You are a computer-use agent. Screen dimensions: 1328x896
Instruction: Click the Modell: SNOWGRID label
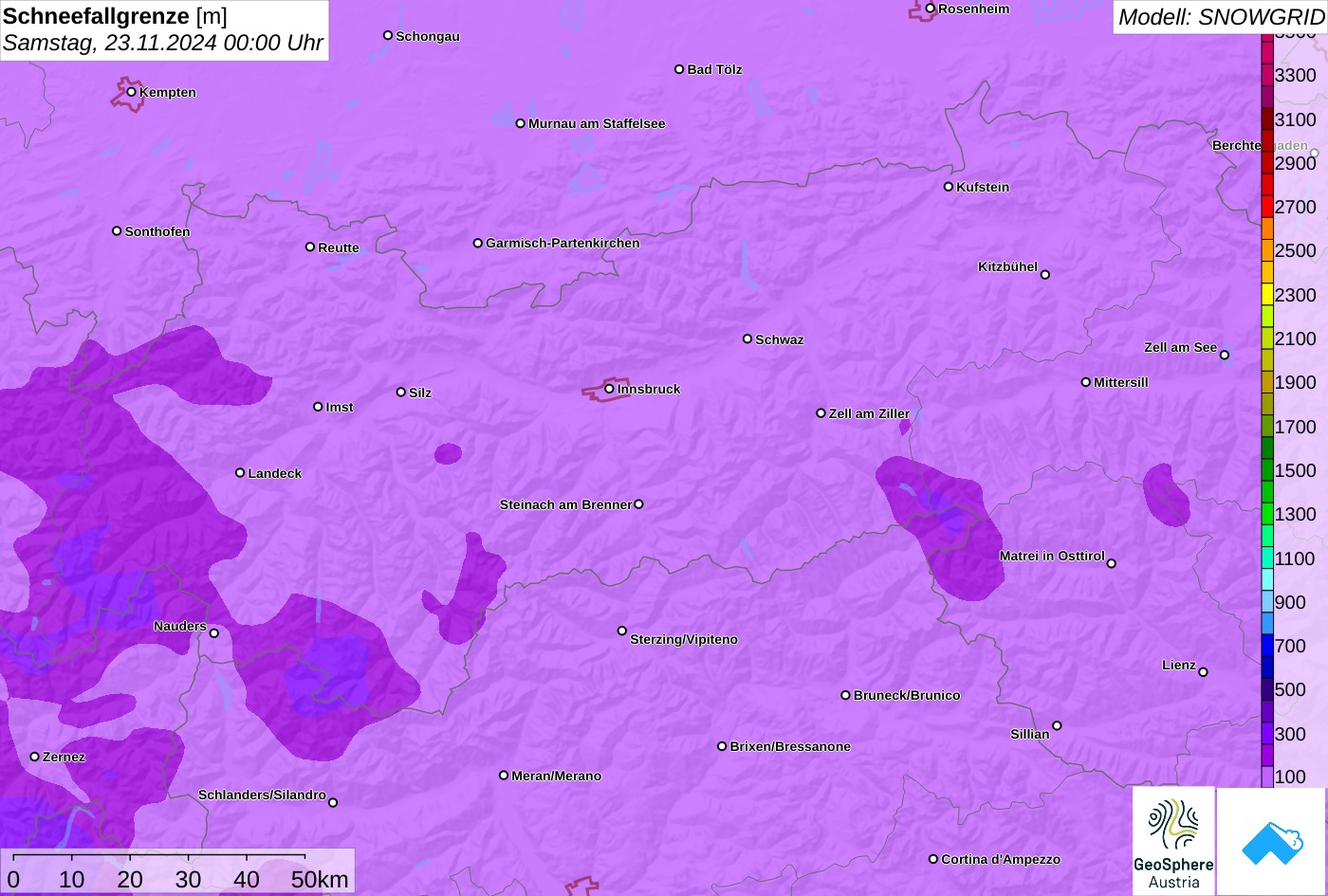click(1221, 16)
